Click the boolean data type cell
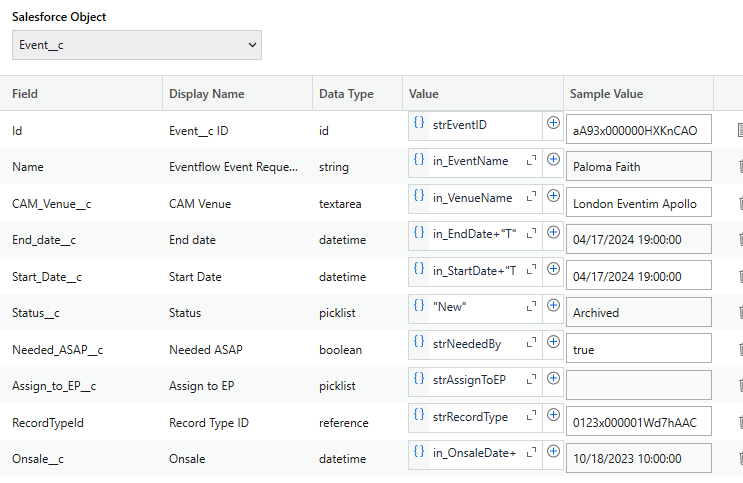 tap(340, 350)
